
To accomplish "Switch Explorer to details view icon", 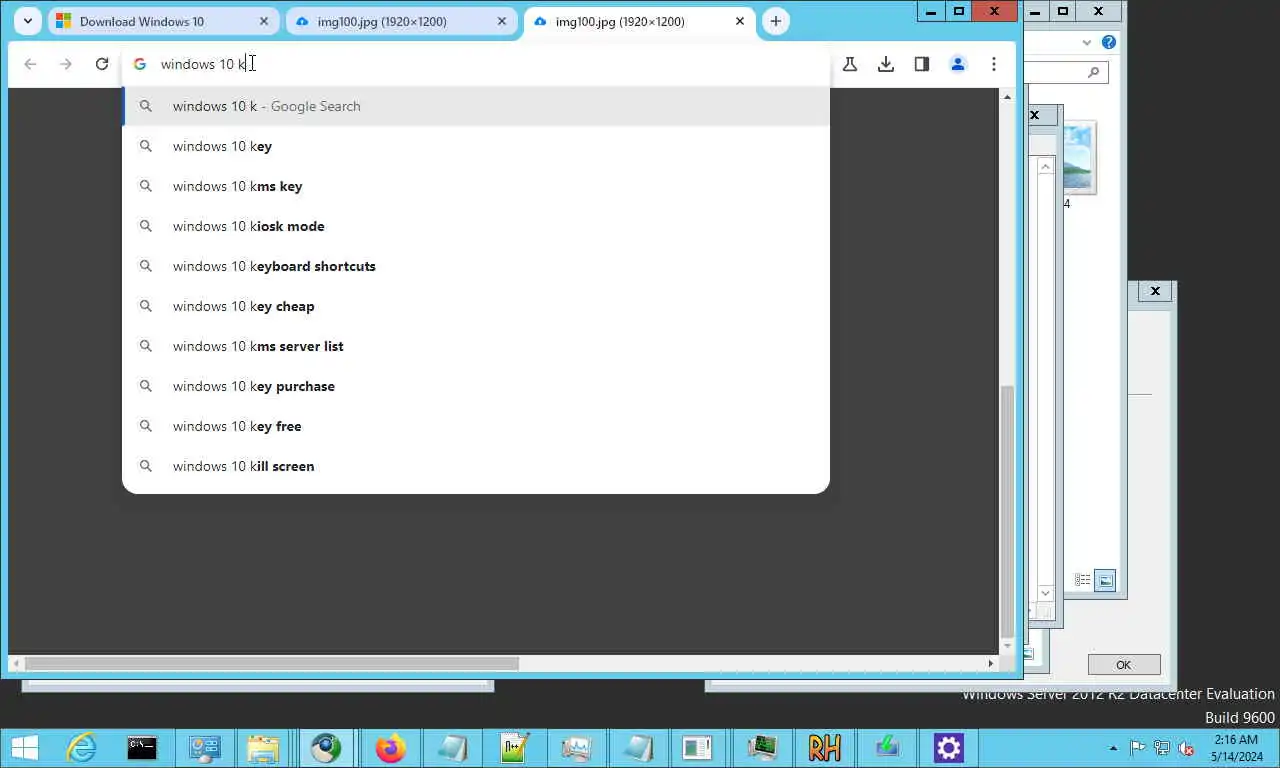I will pos(1082,580).
